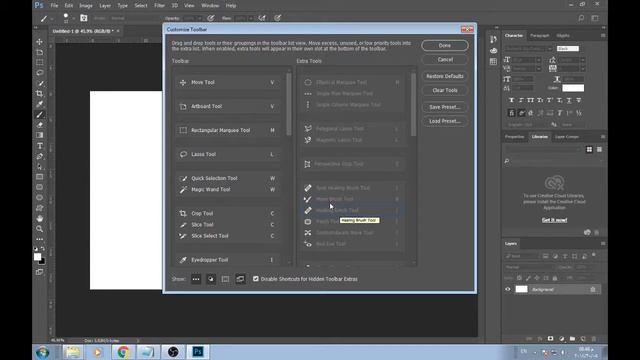Select the Pen tool in left toolbar
Viewport: 640px width, 360px height.
pos(40,156)
